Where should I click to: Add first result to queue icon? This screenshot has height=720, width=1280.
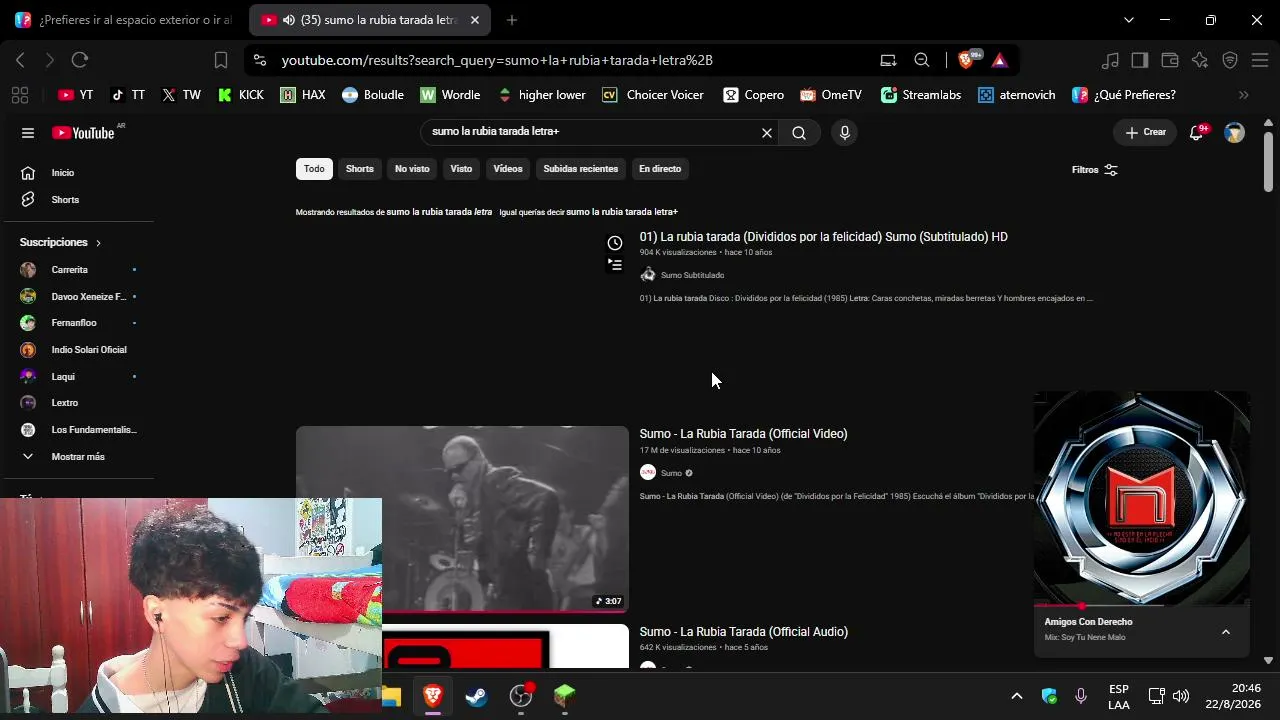615,265
